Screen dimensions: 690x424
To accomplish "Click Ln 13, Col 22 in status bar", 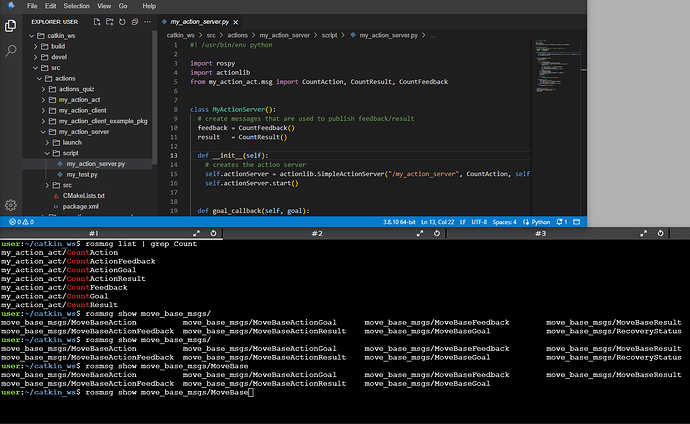I will coord(437,222).
